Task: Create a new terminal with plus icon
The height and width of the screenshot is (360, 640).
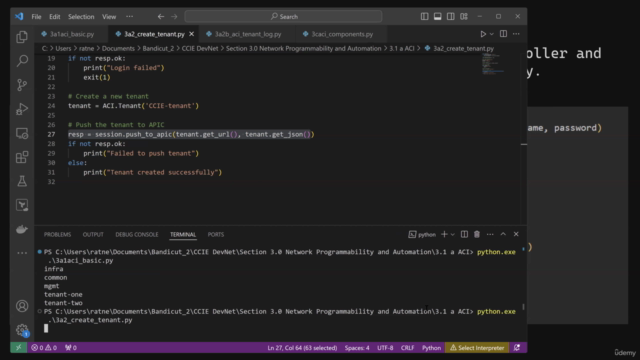Action: pyautogui.click(x=444, y=234)
